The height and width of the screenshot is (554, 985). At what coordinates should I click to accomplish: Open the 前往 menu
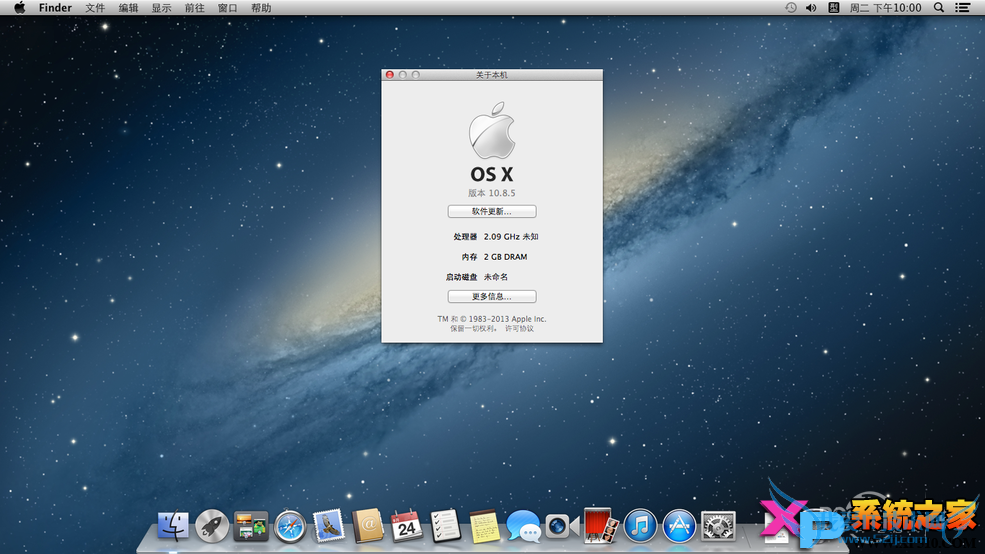(194, 8)
